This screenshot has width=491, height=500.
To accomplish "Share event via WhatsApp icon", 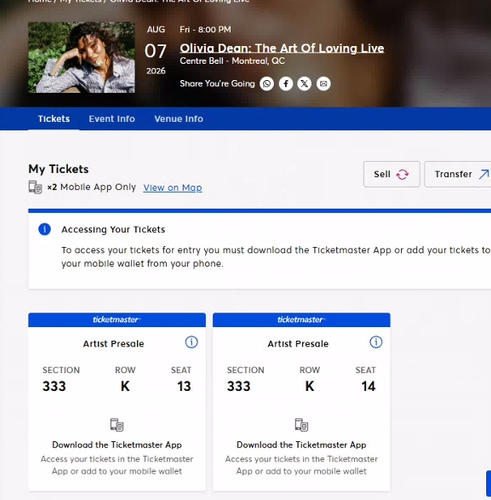I will 267,84.
